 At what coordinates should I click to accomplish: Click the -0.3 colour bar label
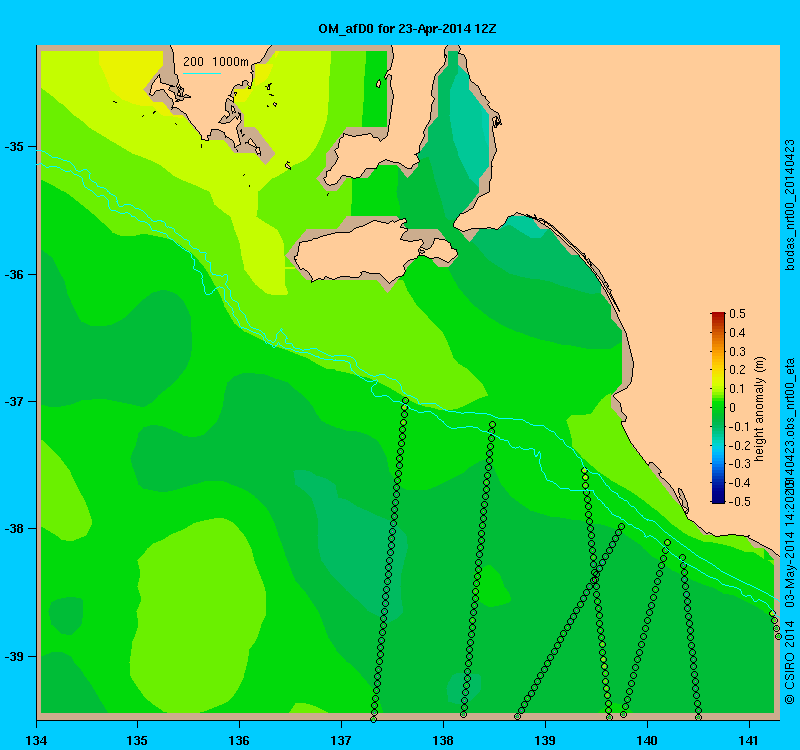pos(739,464)
